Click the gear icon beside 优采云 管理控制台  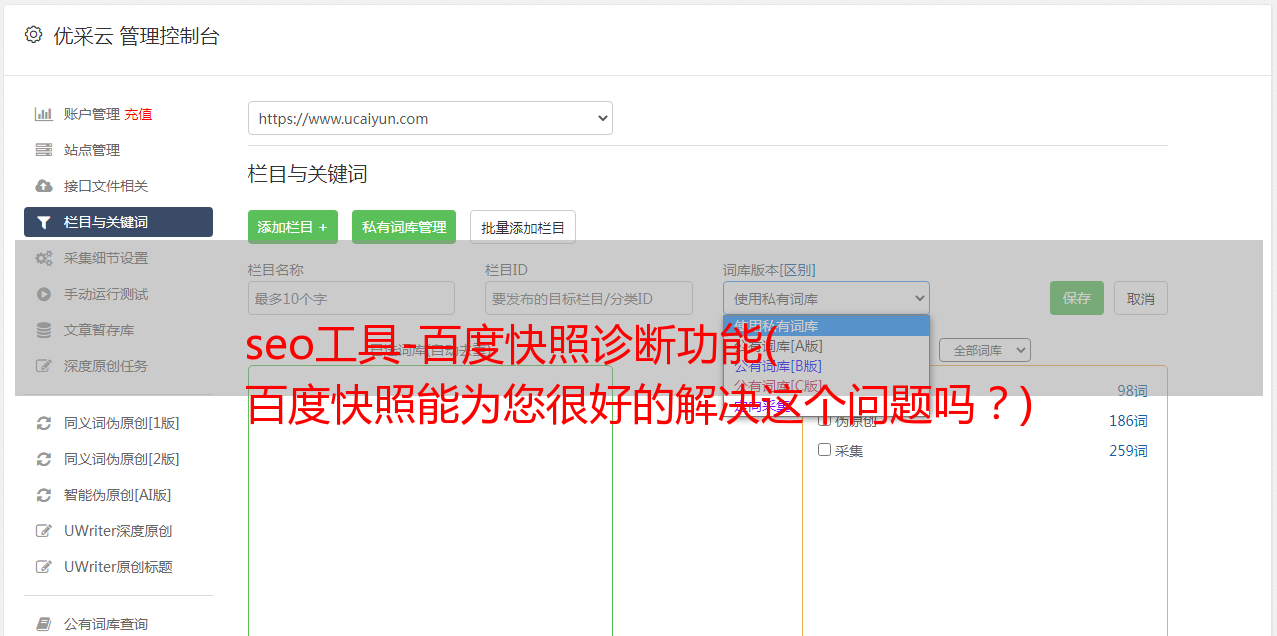[x=33, y=35]
